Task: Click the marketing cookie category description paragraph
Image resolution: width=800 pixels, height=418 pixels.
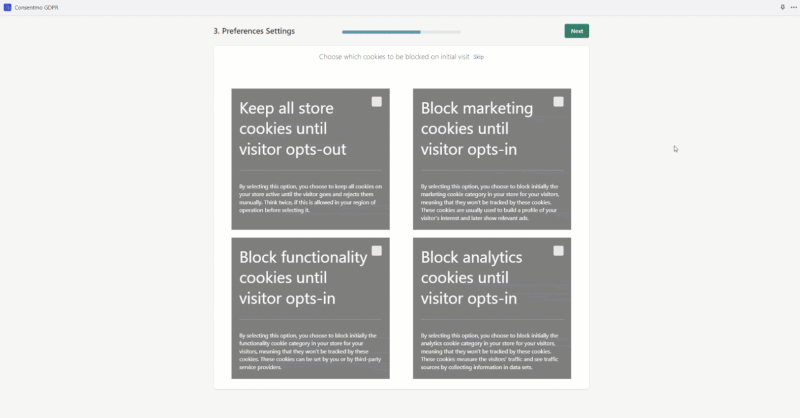Action: pyautogui.click(x=490, y=202)
